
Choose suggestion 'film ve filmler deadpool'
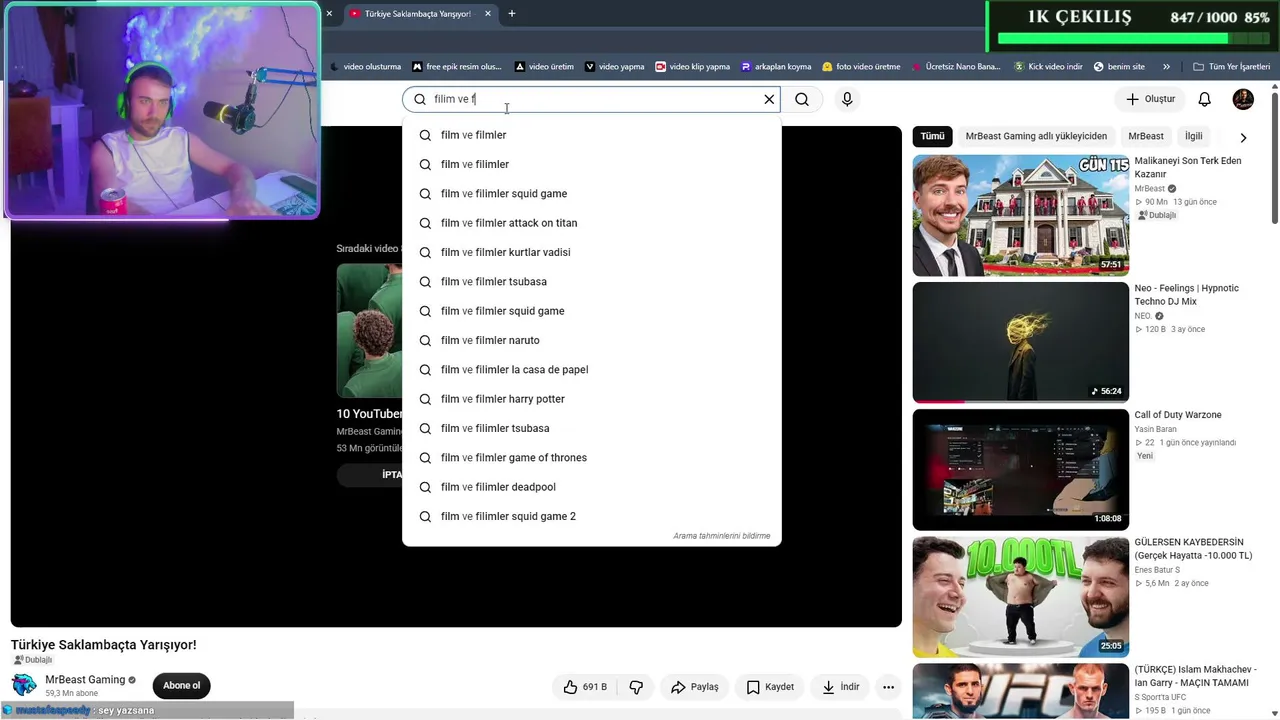click(591, 487)
